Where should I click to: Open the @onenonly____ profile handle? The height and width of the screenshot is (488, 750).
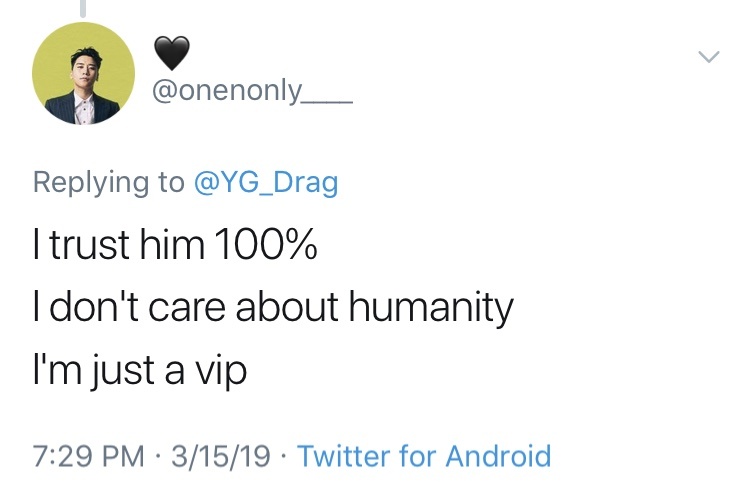coord(250,92)
